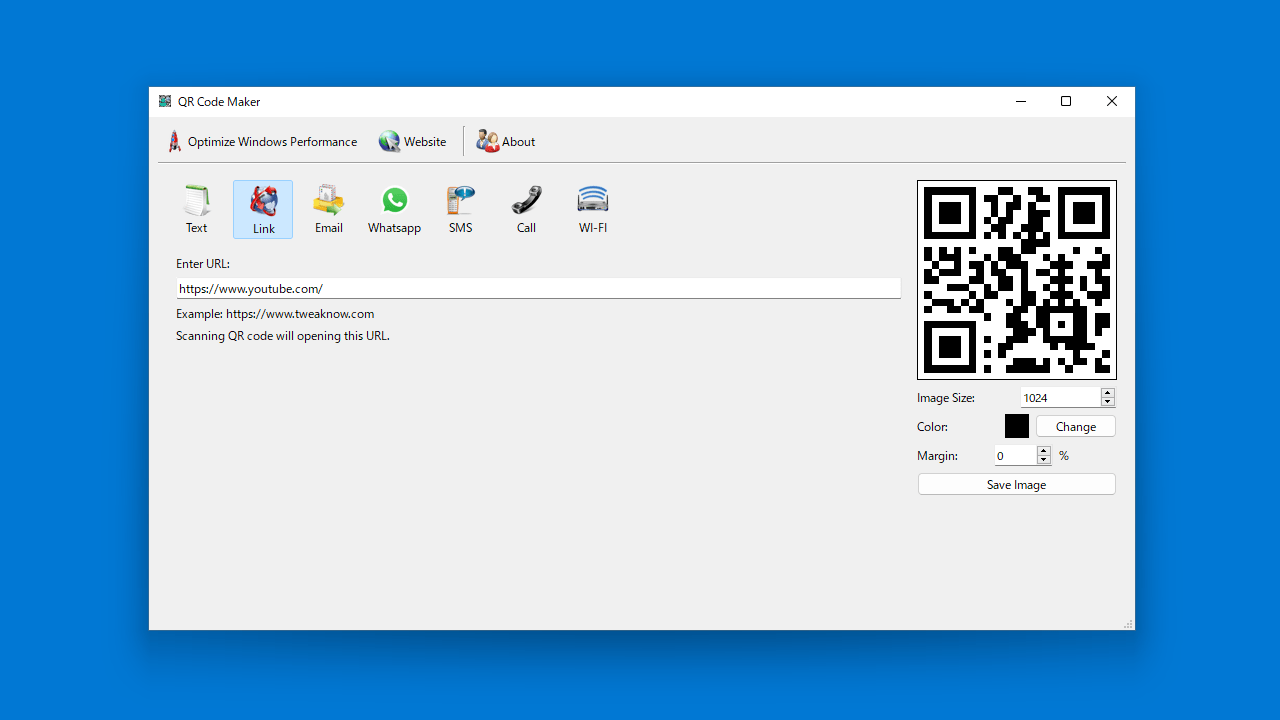The image size is (1280, 720).
Task: Click the 'Color:' label
Action: click(933, 426)
